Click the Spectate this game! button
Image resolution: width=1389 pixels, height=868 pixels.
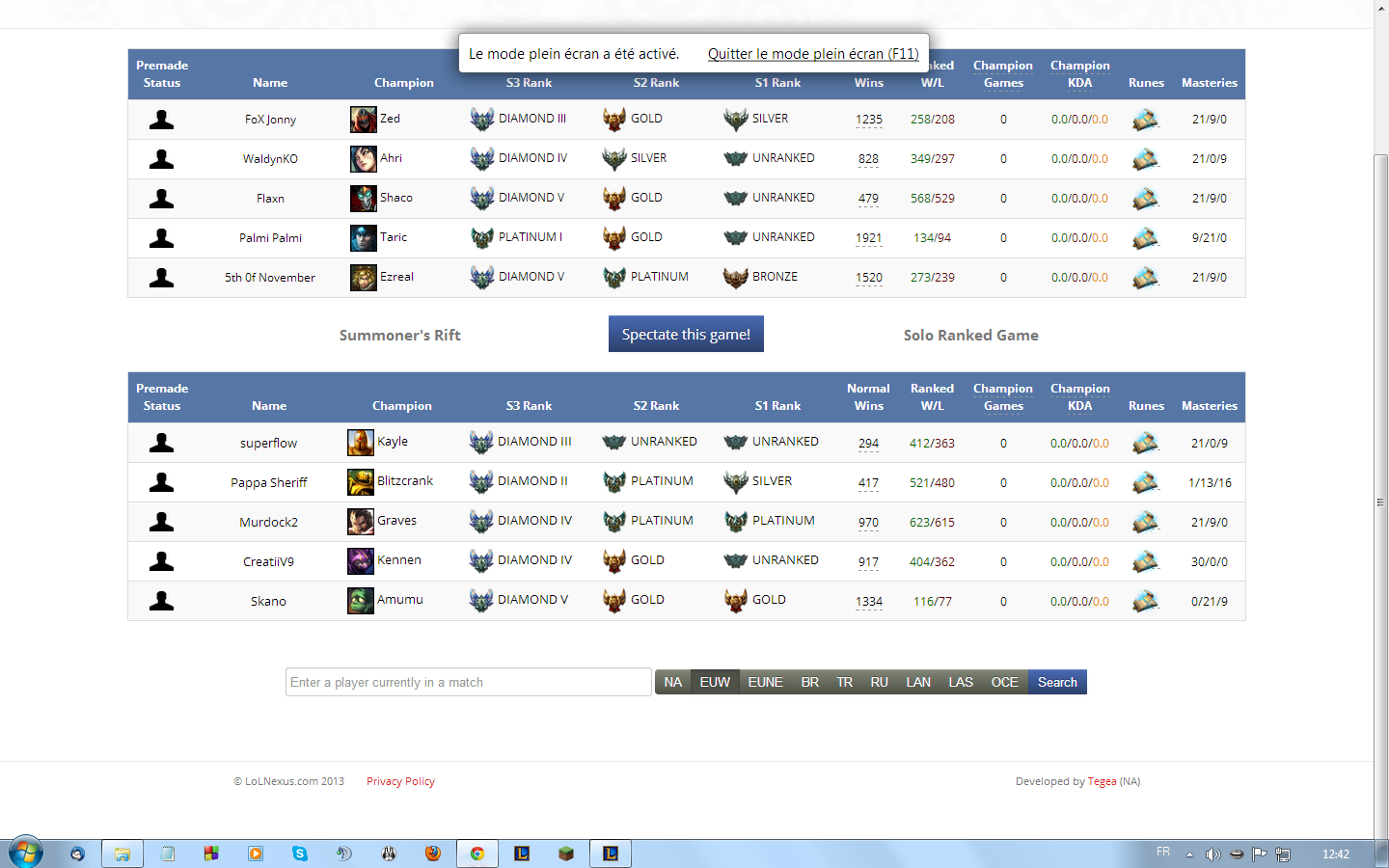tap(686, 334)
